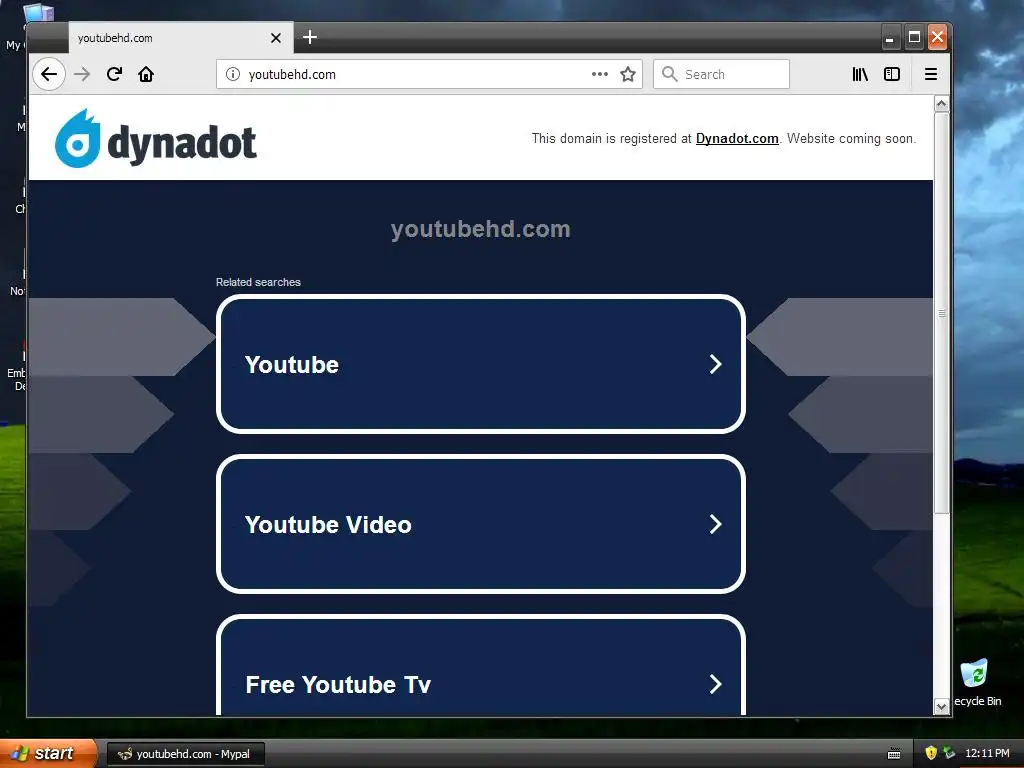Open the Windows Start menu
This screenshot has height=768, width=1024.
pyautogui.click(x=48, y=753)
